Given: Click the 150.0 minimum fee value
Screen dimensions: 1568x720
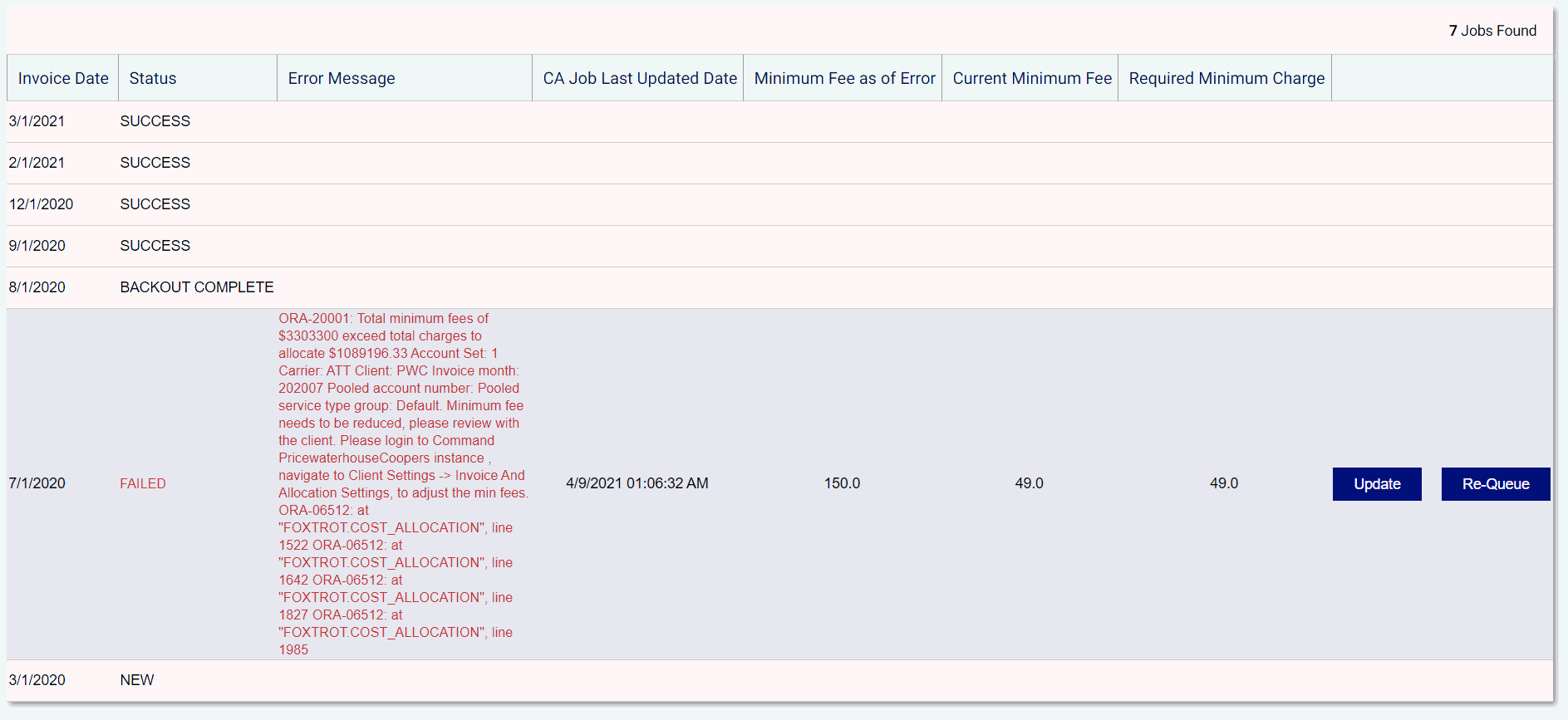Looking at the screenshot, I should coord(842,483).
